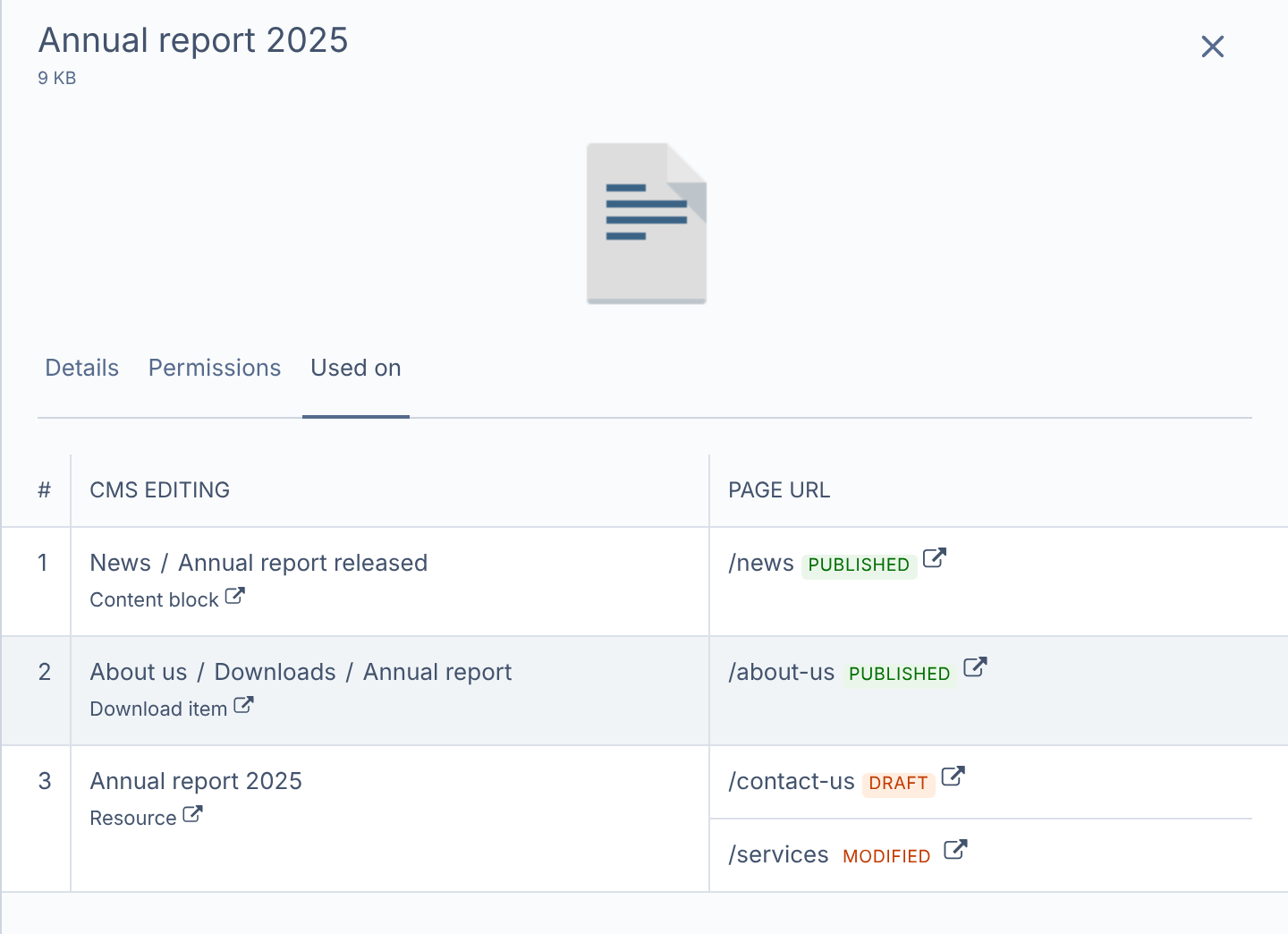
Task: Click the CMS EDITING column header
Action: (x=160, y=489)
